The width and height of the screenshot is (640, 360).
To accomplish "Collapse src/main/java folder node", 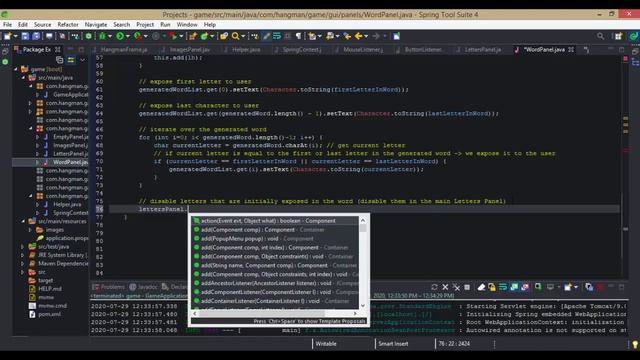I will coord(23,78).
